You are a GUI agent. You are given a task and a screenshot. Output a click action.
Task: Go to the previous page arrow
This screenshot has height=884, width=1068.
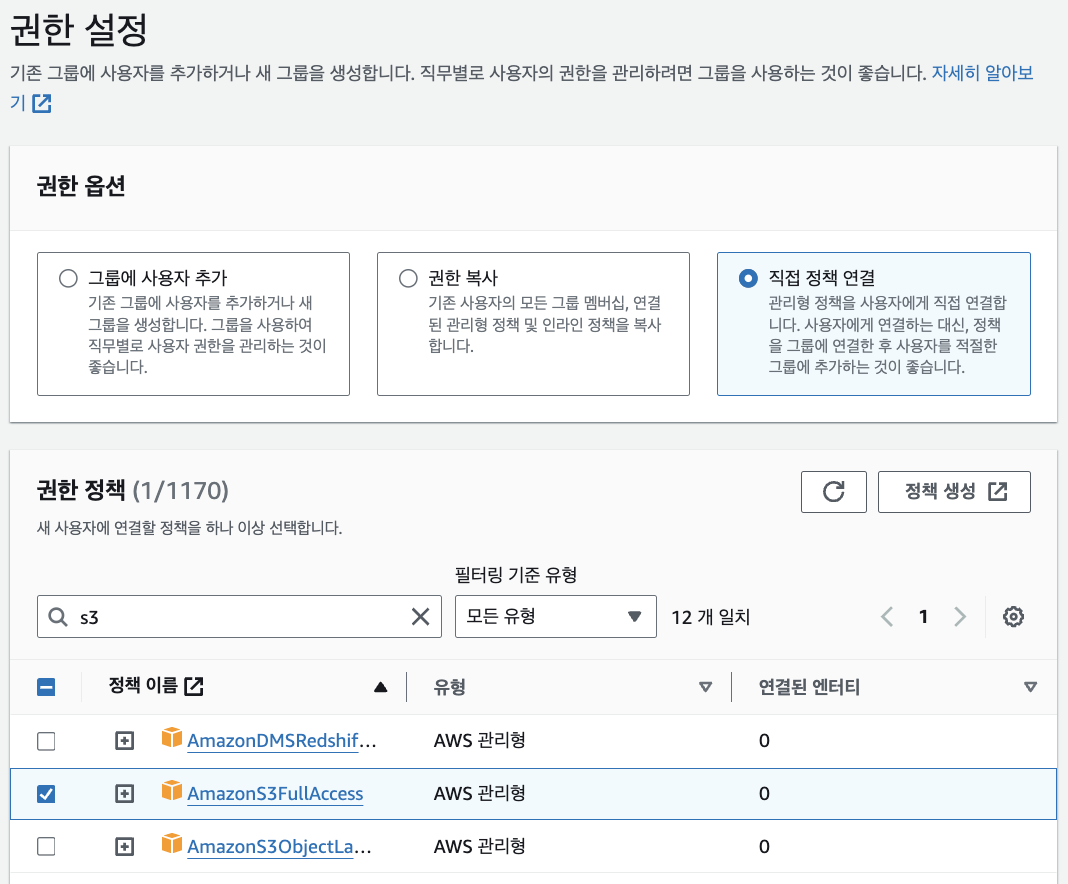click(887, 617)
